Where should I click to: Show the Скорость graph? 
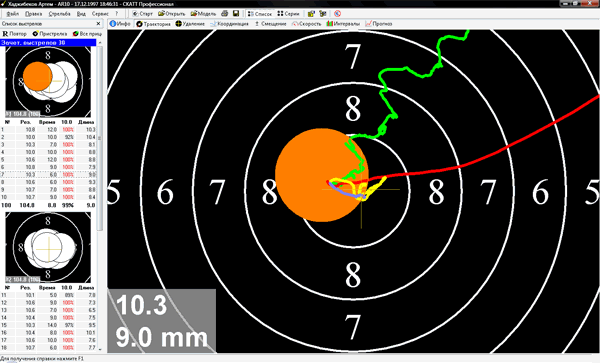[307, 24]
